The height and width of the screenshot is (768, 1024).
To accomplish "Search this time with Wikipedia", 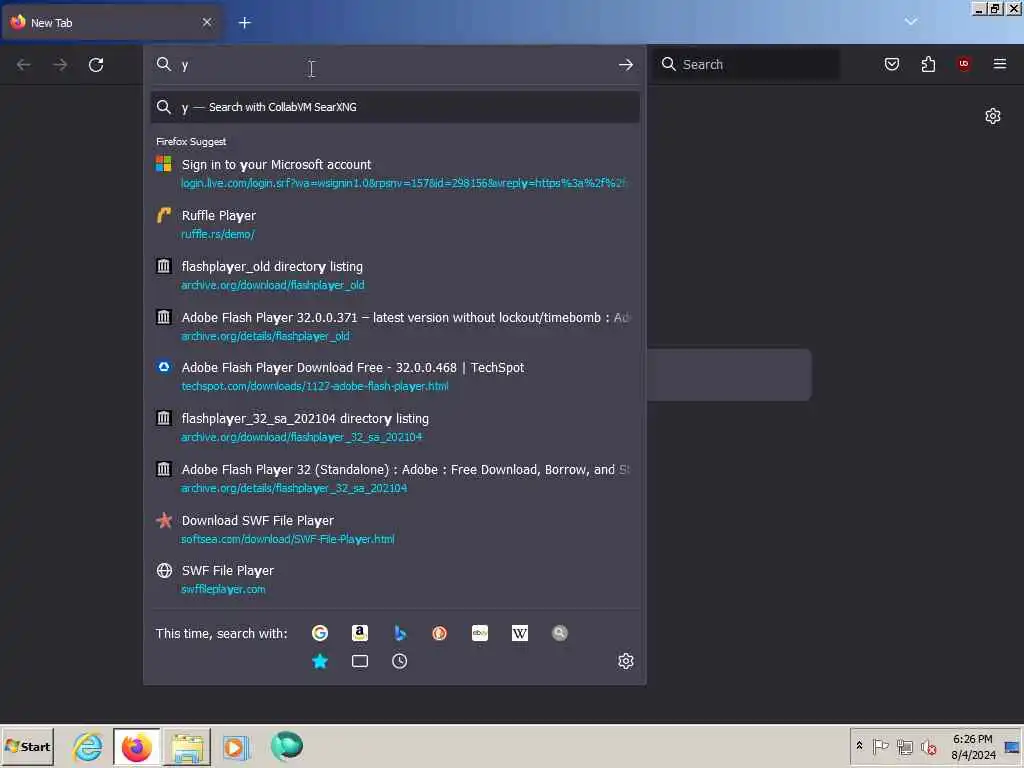I will pos(520,633).
